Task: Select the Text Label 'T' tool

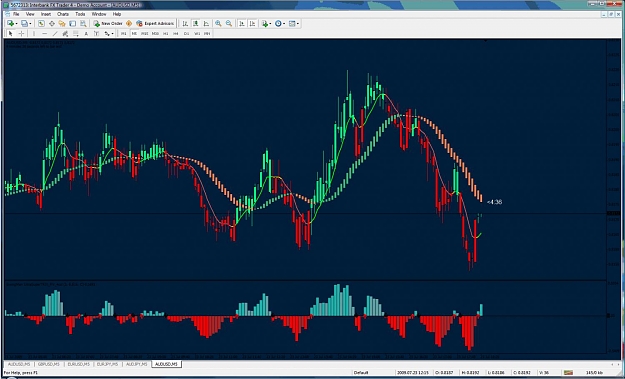Action: (96, 33)
